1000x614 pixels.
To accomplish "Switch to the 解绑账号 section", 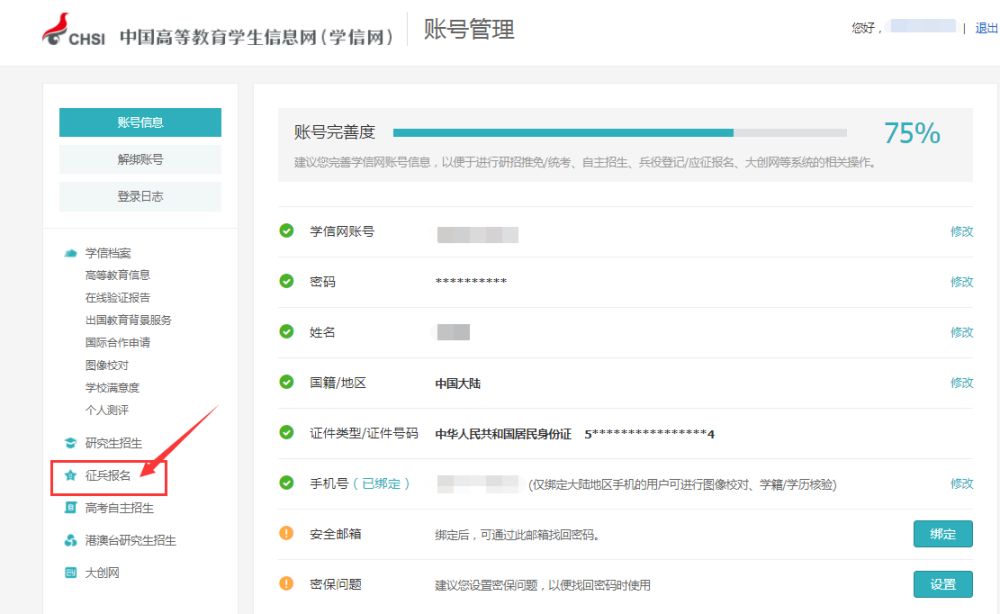I will pyautogui.click(x=140, y=158).
